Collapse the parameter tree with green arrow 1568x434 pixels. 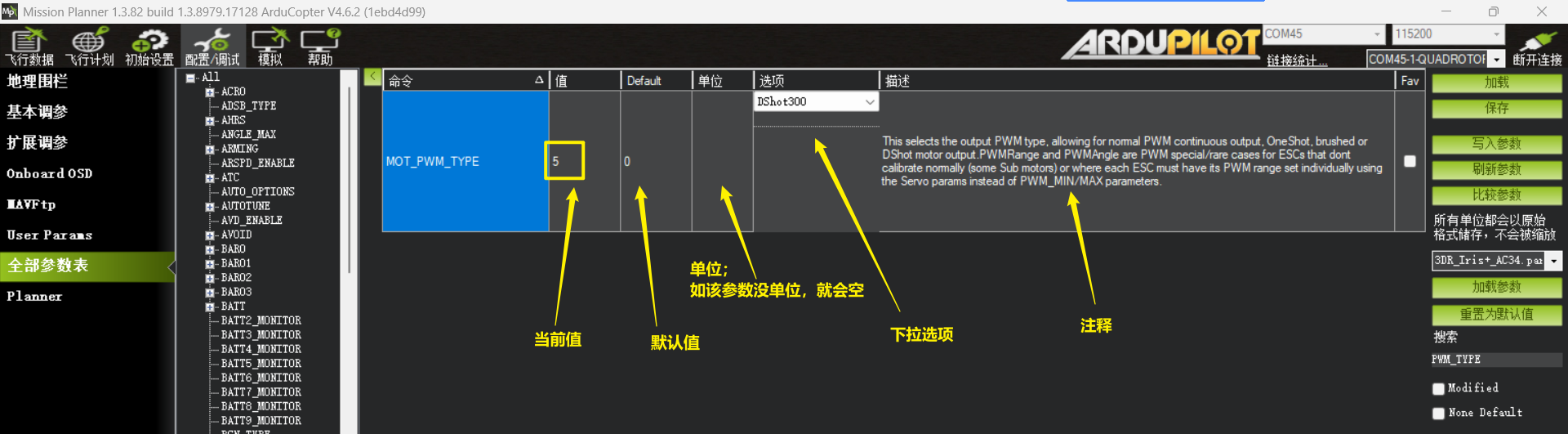click(372, 77)
